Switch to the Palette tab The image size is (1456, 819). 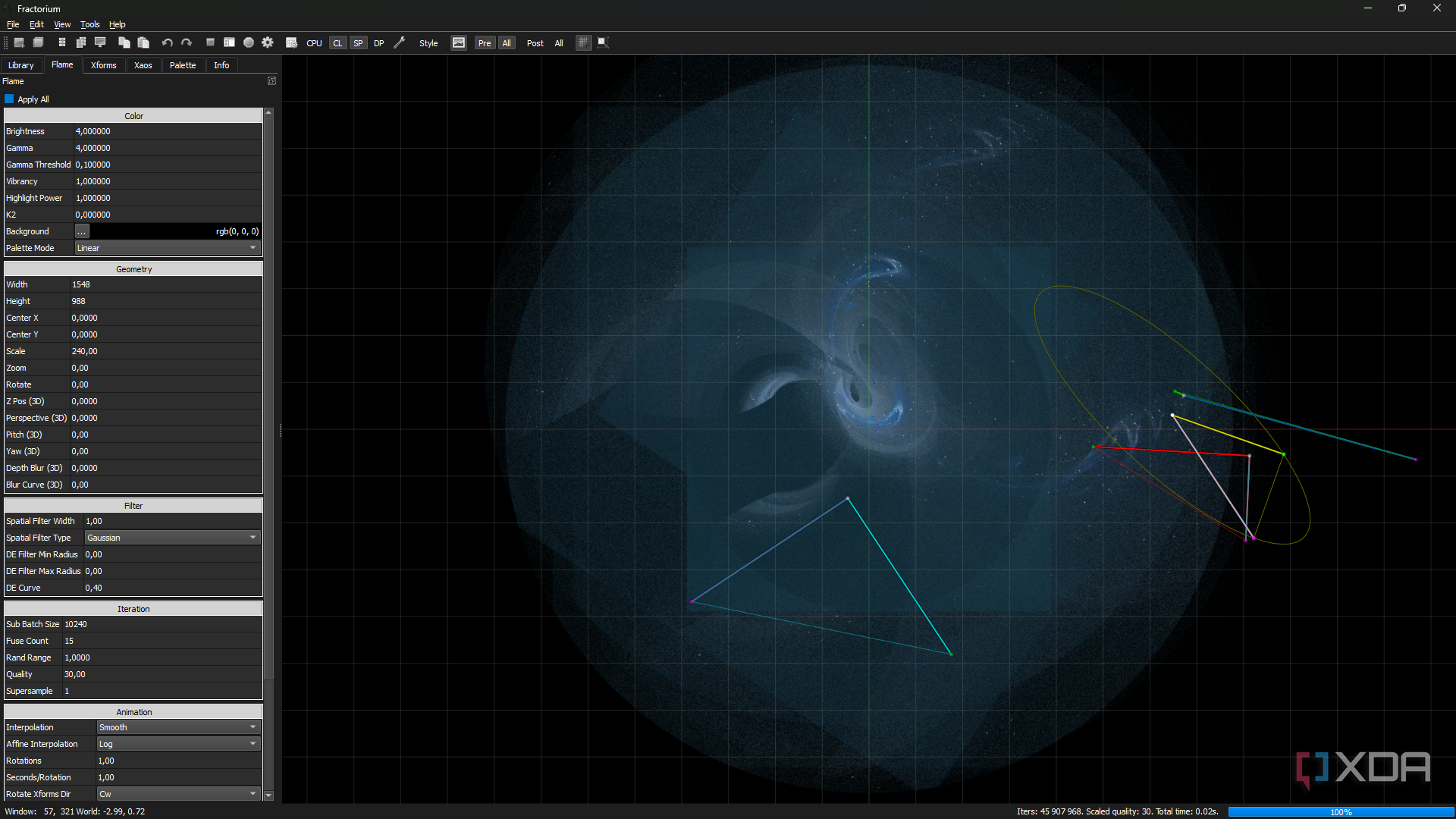pyautogui.click(x=183, y=65)
